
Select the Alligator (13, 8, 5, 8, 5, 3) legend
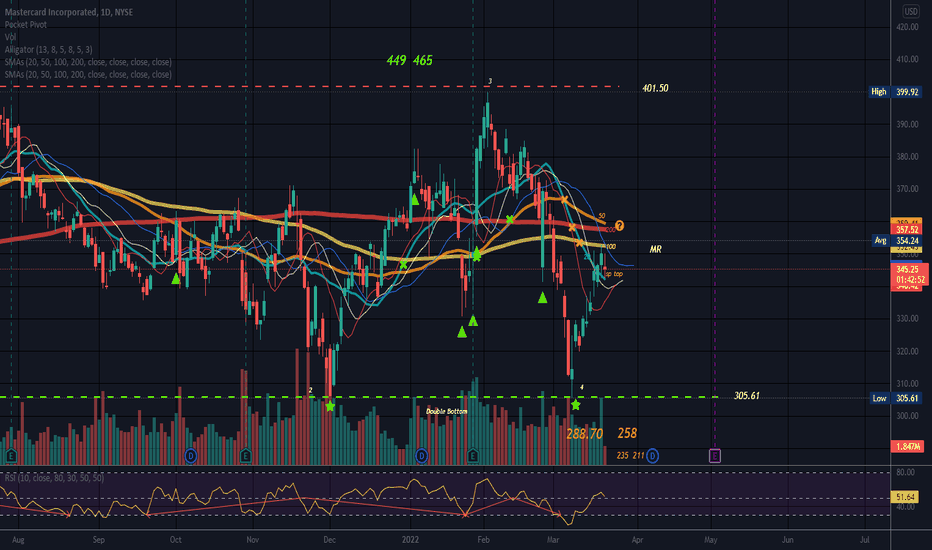coord(48,49)
